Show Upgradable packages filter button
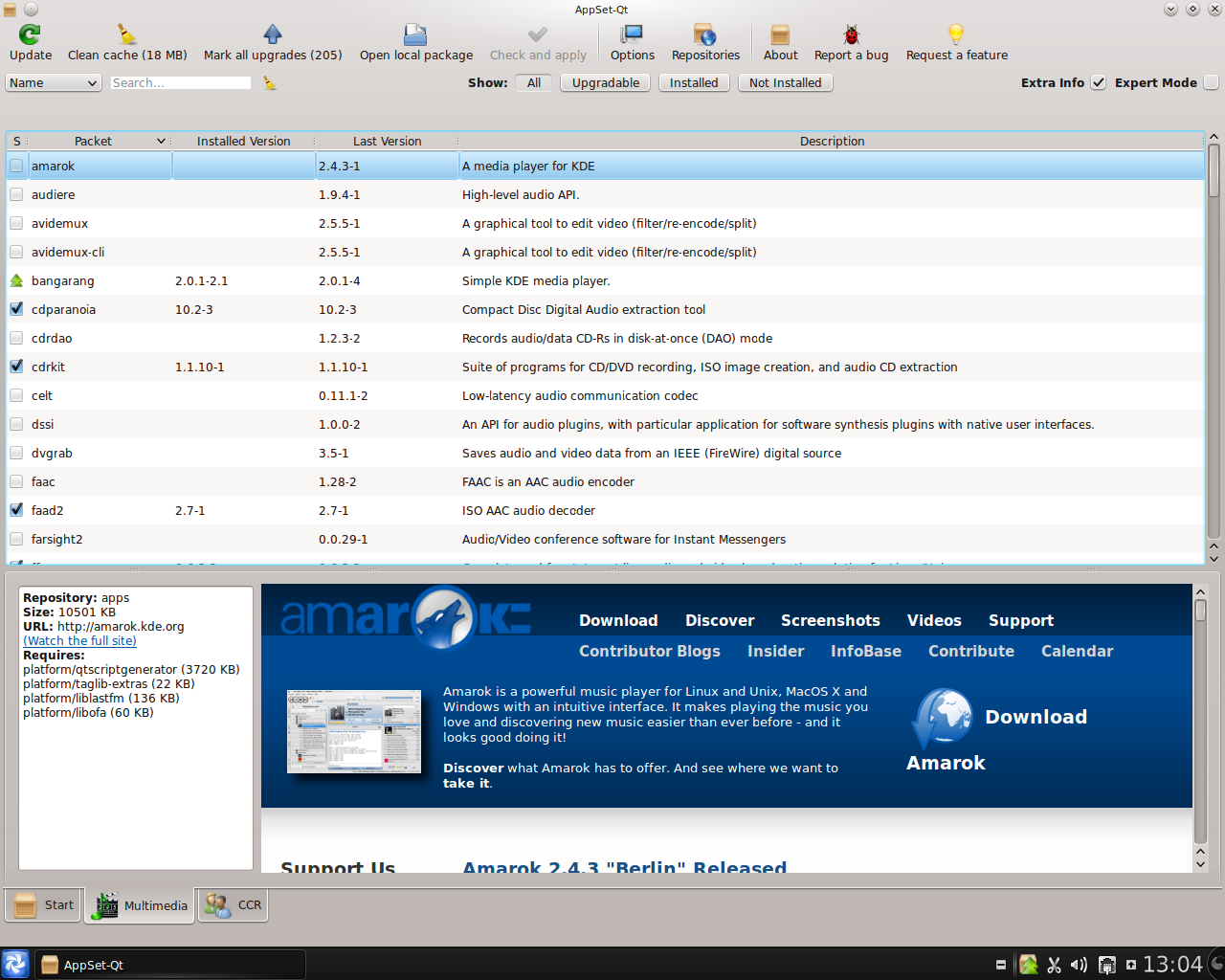1225x980 pixels. click(x=606, y=83)
